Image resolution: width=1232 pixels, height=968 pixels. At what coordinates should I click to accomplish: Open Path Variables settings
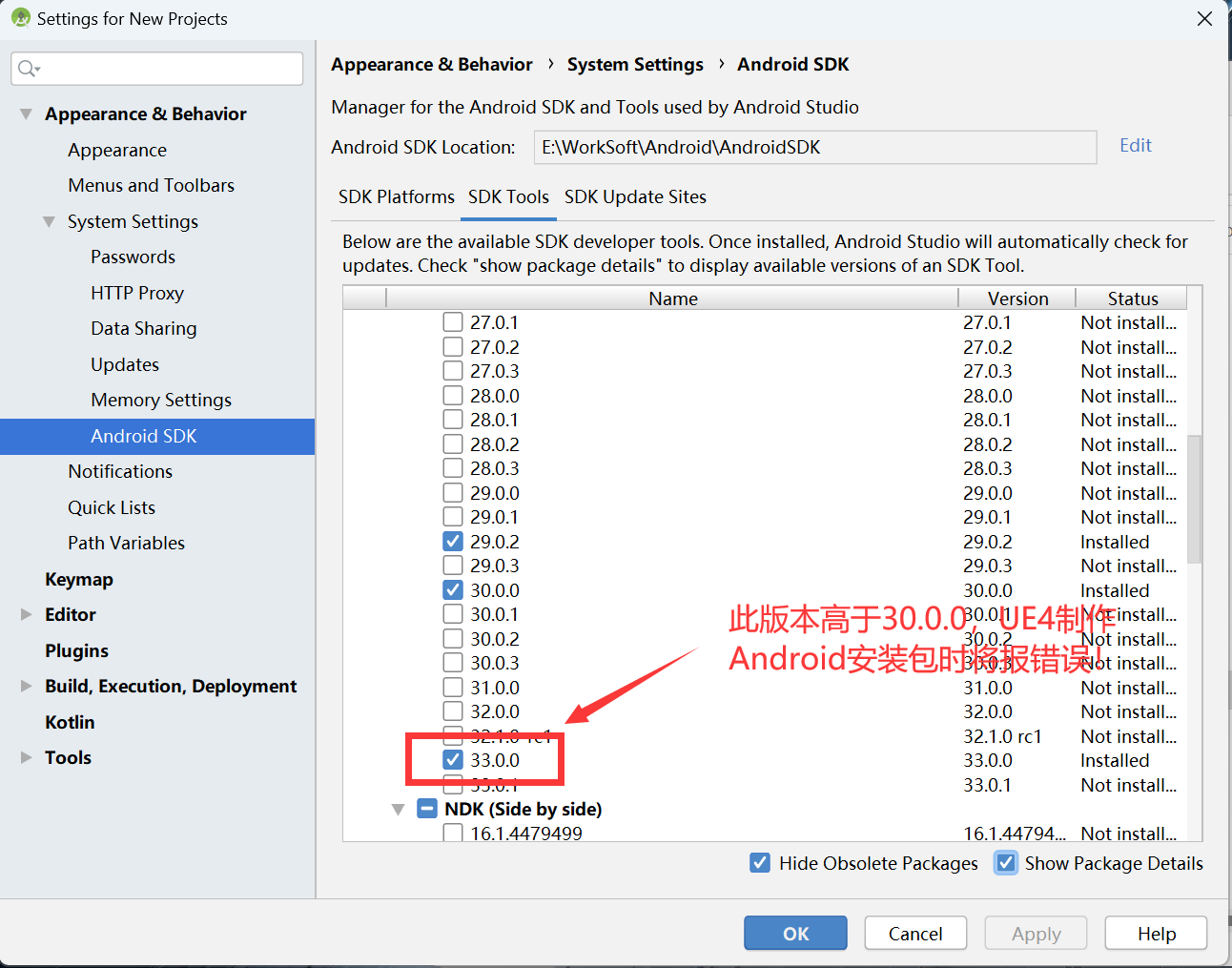point(126,544)
